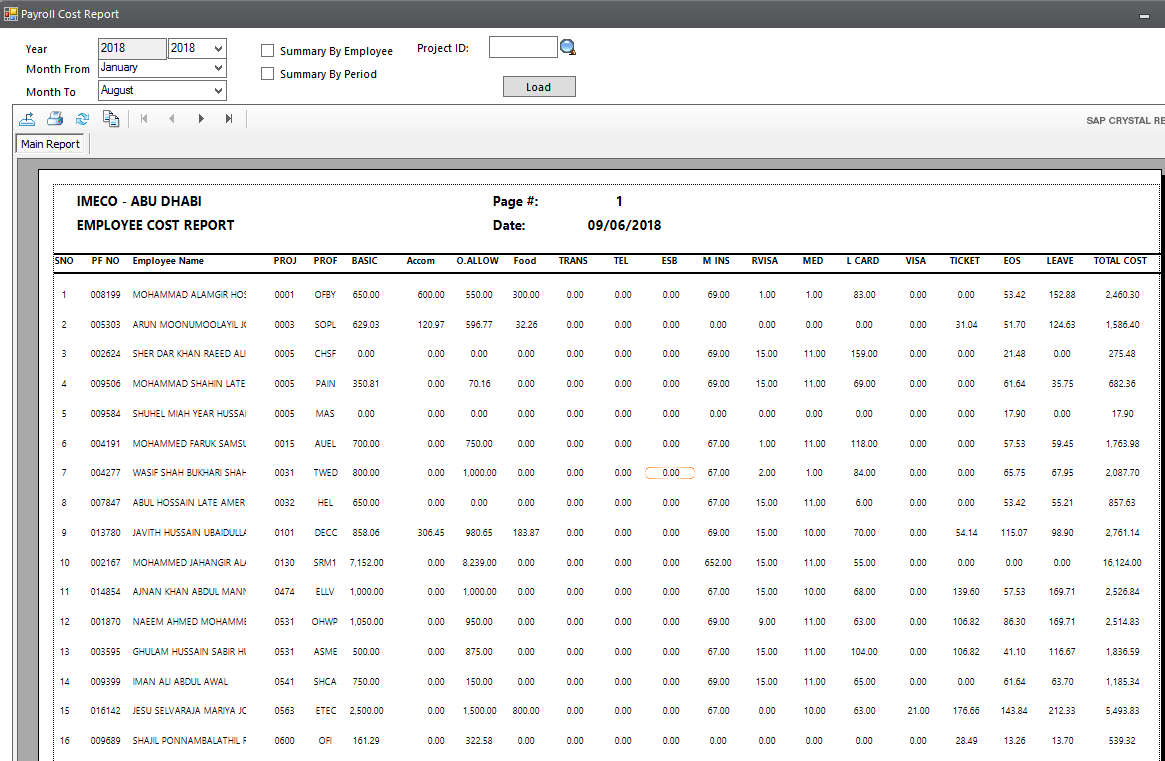This screenshot has height=761, width=1165.
Task: Refresh the Crystal report
Action: pos(82,119)
